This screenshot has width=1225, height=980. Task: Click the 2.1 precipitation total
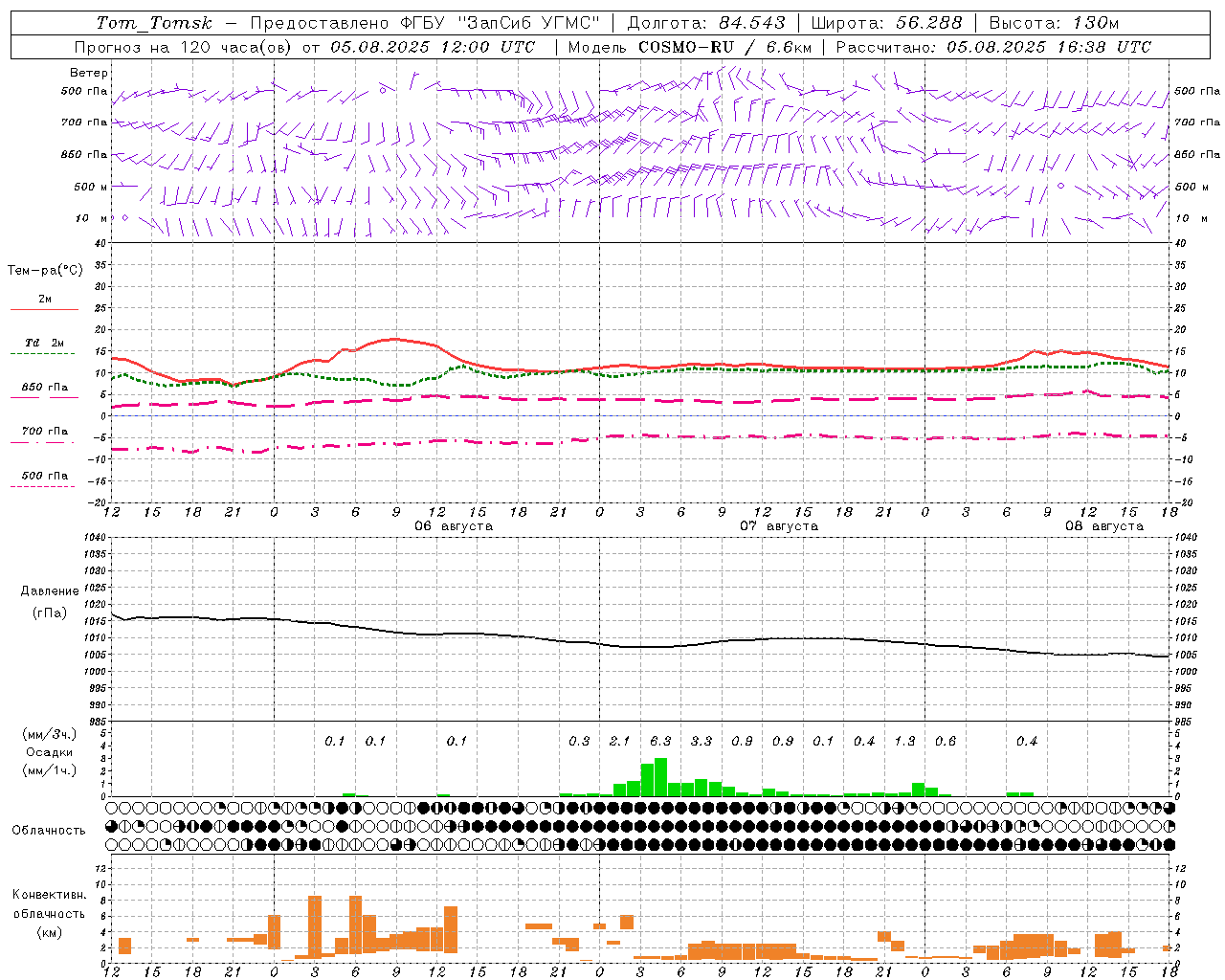pyautogui.click(x=620, y=742)
